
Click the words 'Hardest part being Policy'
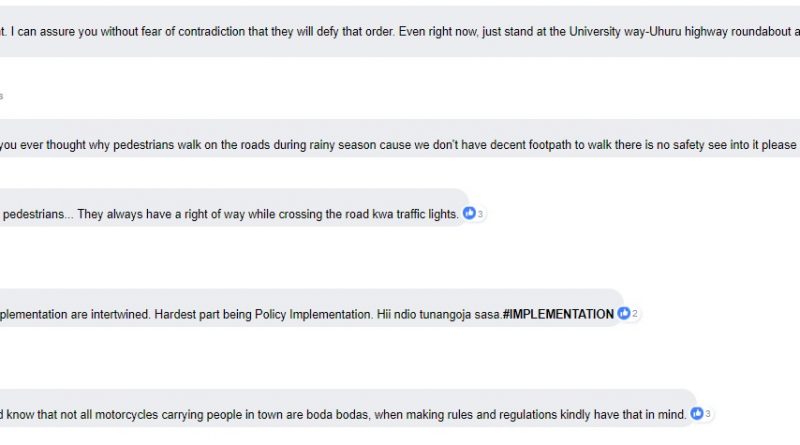(x=220, y=314)
